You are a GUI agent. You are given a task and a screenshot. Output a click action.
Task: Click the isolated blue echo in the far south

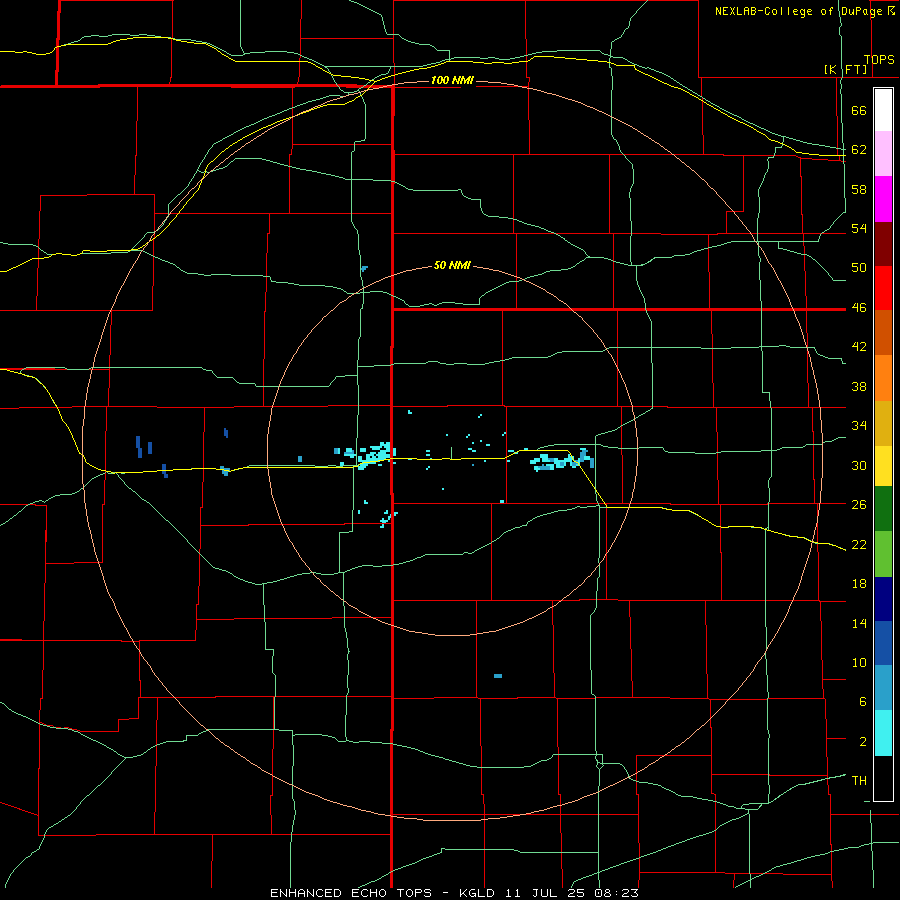click(x=498, y=676)
